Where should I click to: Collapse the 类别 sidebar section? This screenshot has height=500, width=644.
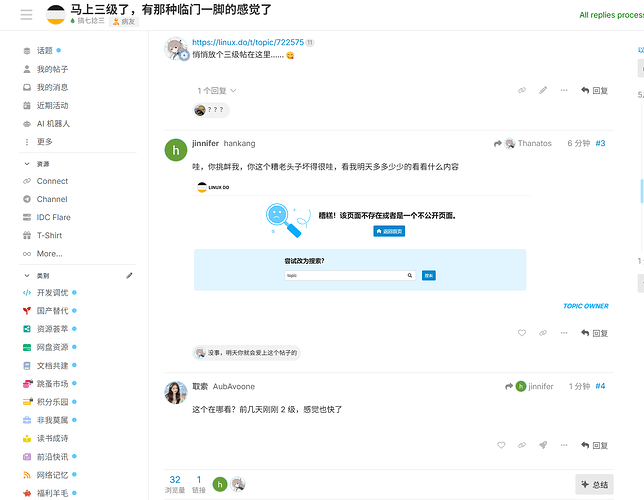point(37,276)
